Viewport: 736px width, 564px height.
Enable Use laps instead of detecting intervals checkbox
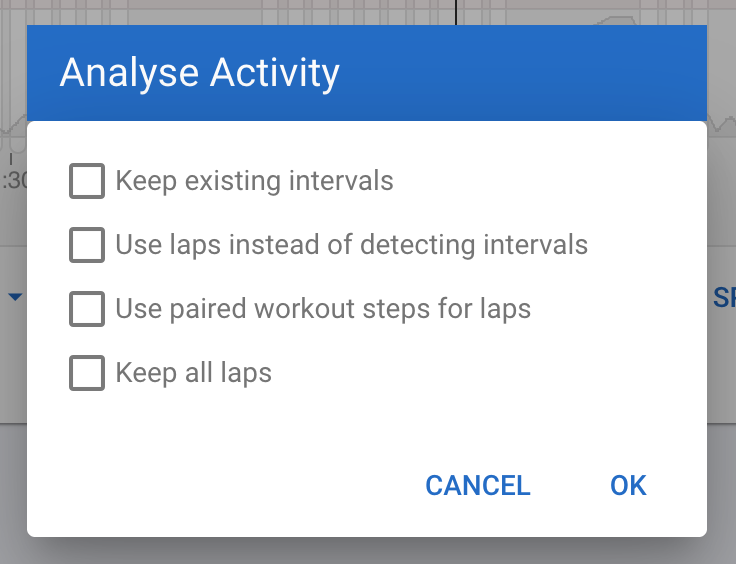coord(87,245)
